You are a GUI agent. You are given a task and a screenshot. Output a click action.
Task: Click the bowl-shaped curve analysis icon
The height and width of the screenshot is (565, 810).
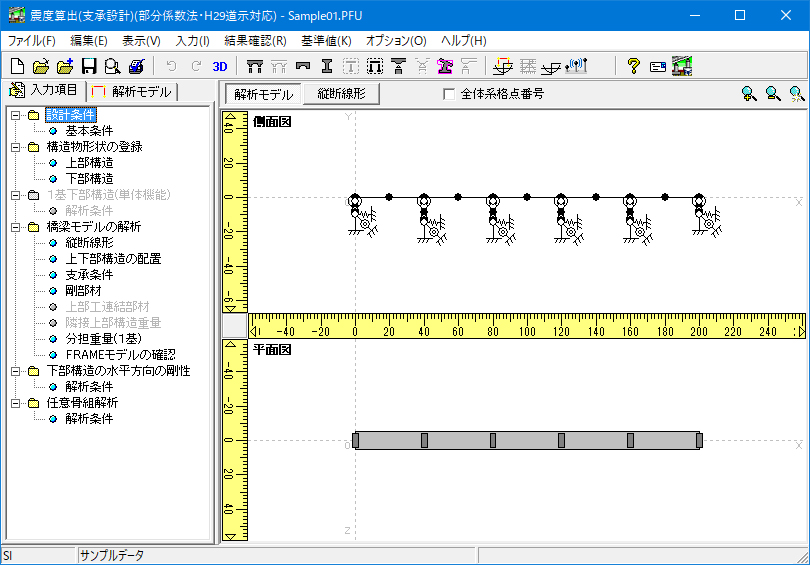[x=551, y=67]
